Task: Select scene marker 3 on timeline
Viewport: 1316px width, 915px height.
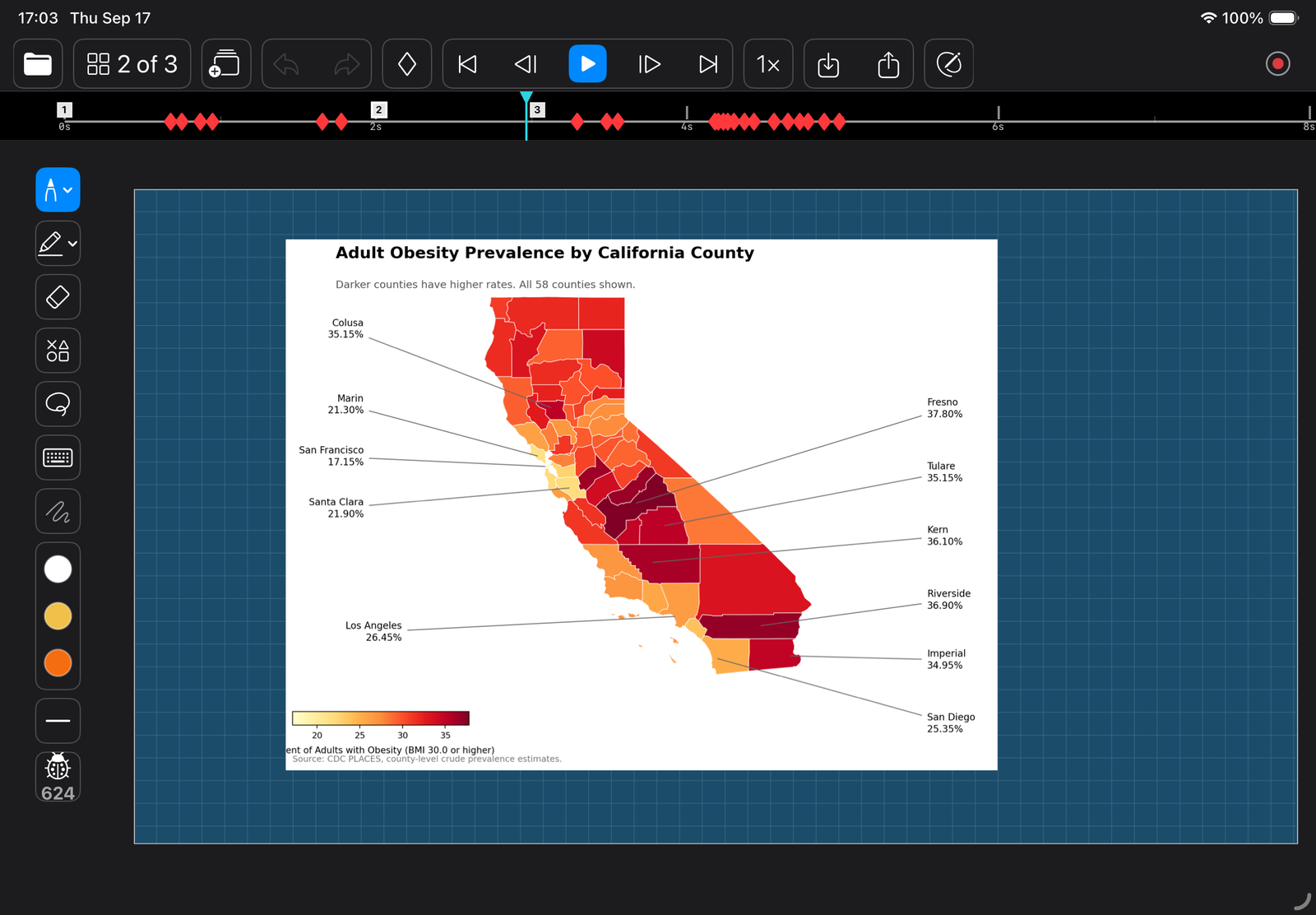Action: [x=537, y=109]
